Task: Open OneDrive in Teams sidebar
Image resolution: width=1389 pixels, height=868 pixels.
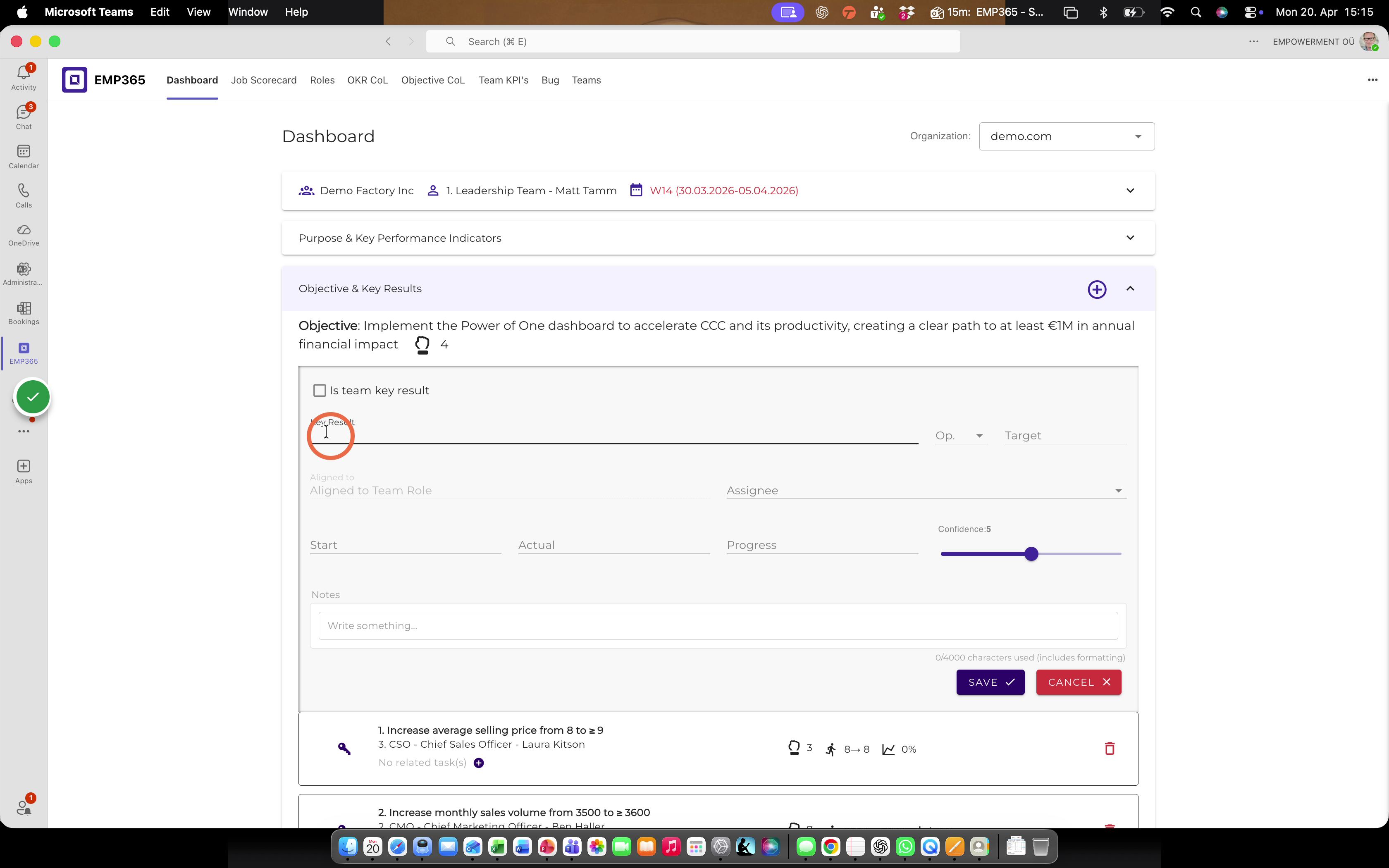Action: click(24, 235)
